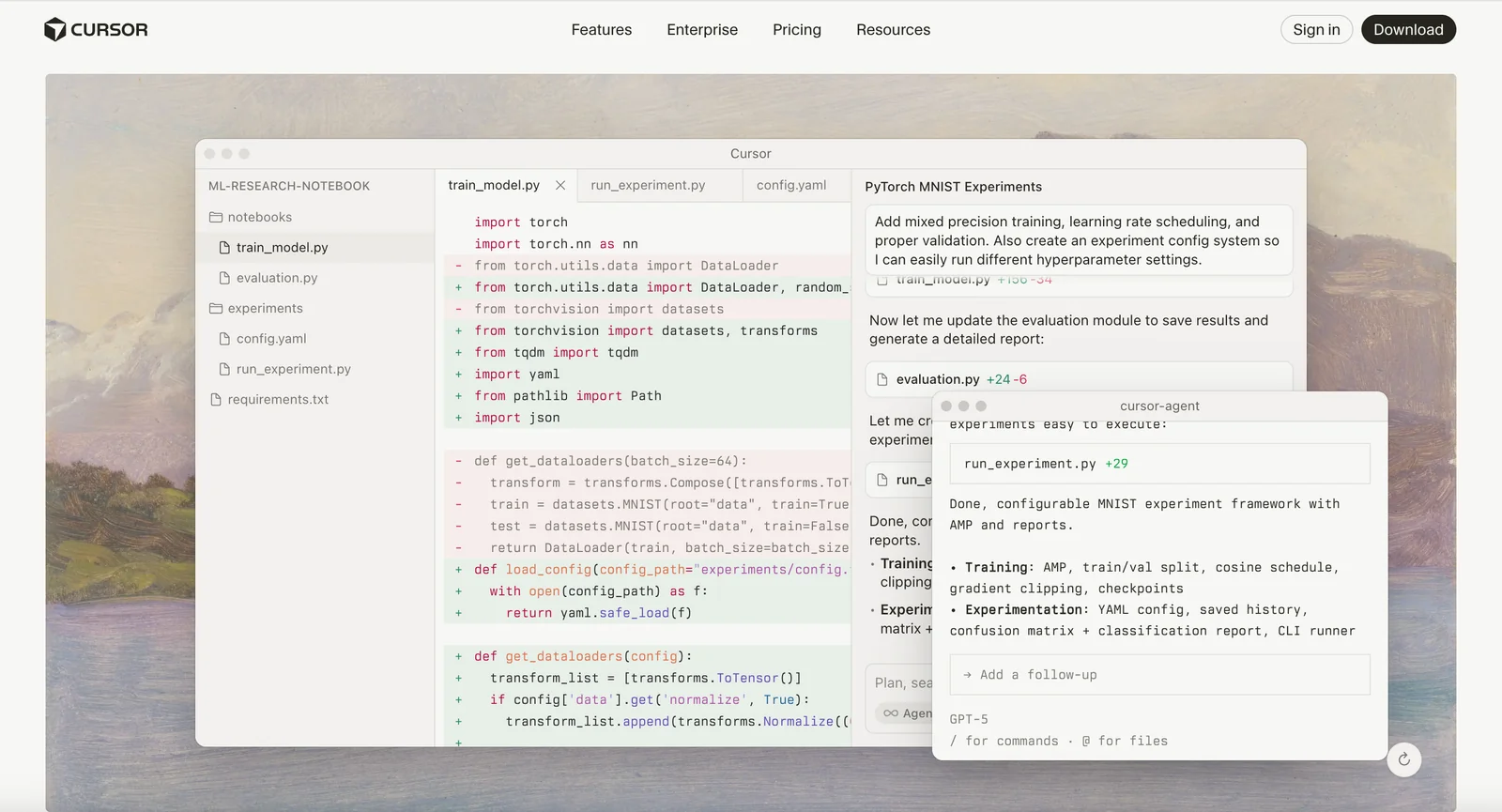Click the Add a follow-up input field
This screenshot has width=1502, height=812.
point(1159,675)
